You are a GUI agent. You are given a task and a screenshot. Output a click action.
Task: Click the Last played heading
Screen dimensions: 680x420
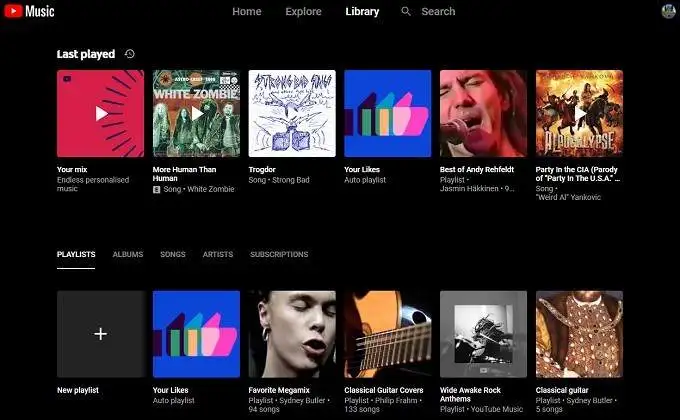pos(86,54)
